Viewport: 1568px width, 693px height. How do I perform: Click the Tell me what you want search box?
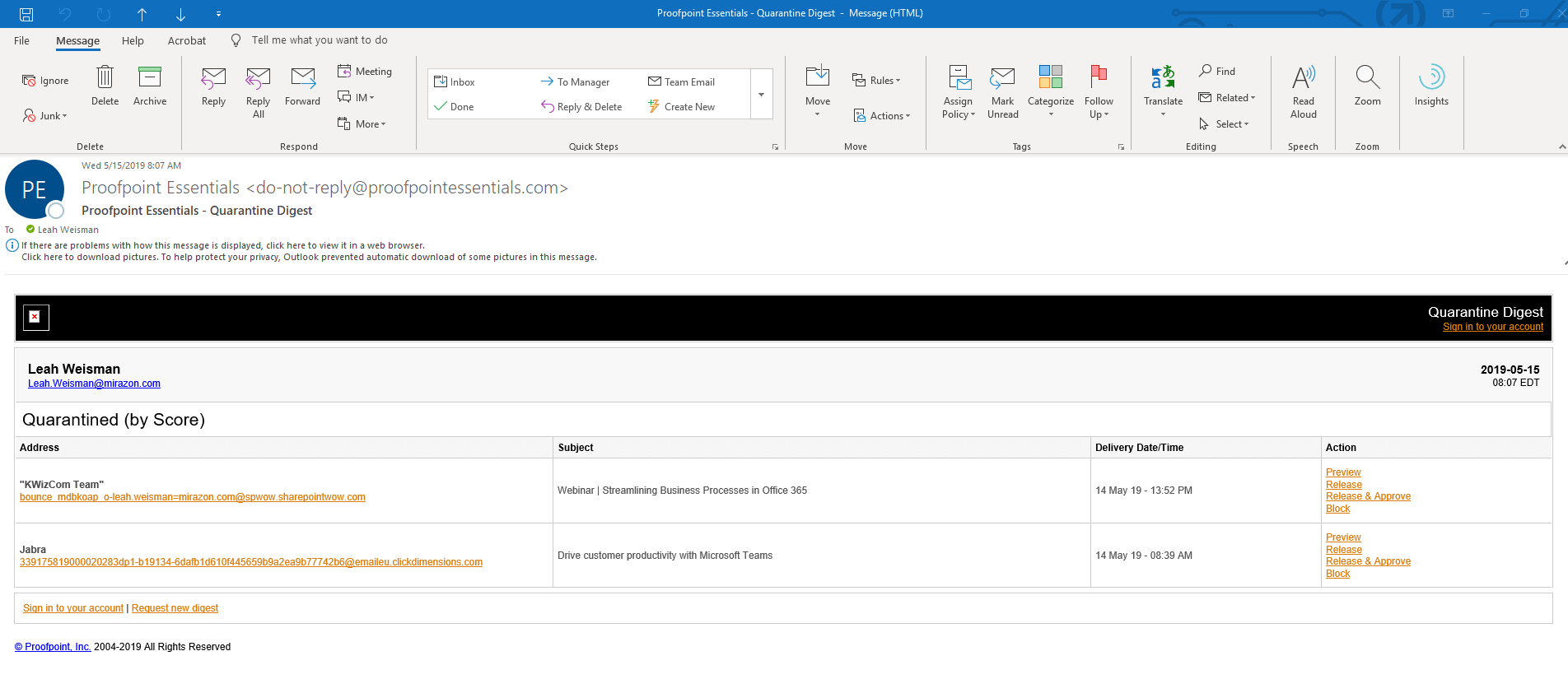point(319,40)
